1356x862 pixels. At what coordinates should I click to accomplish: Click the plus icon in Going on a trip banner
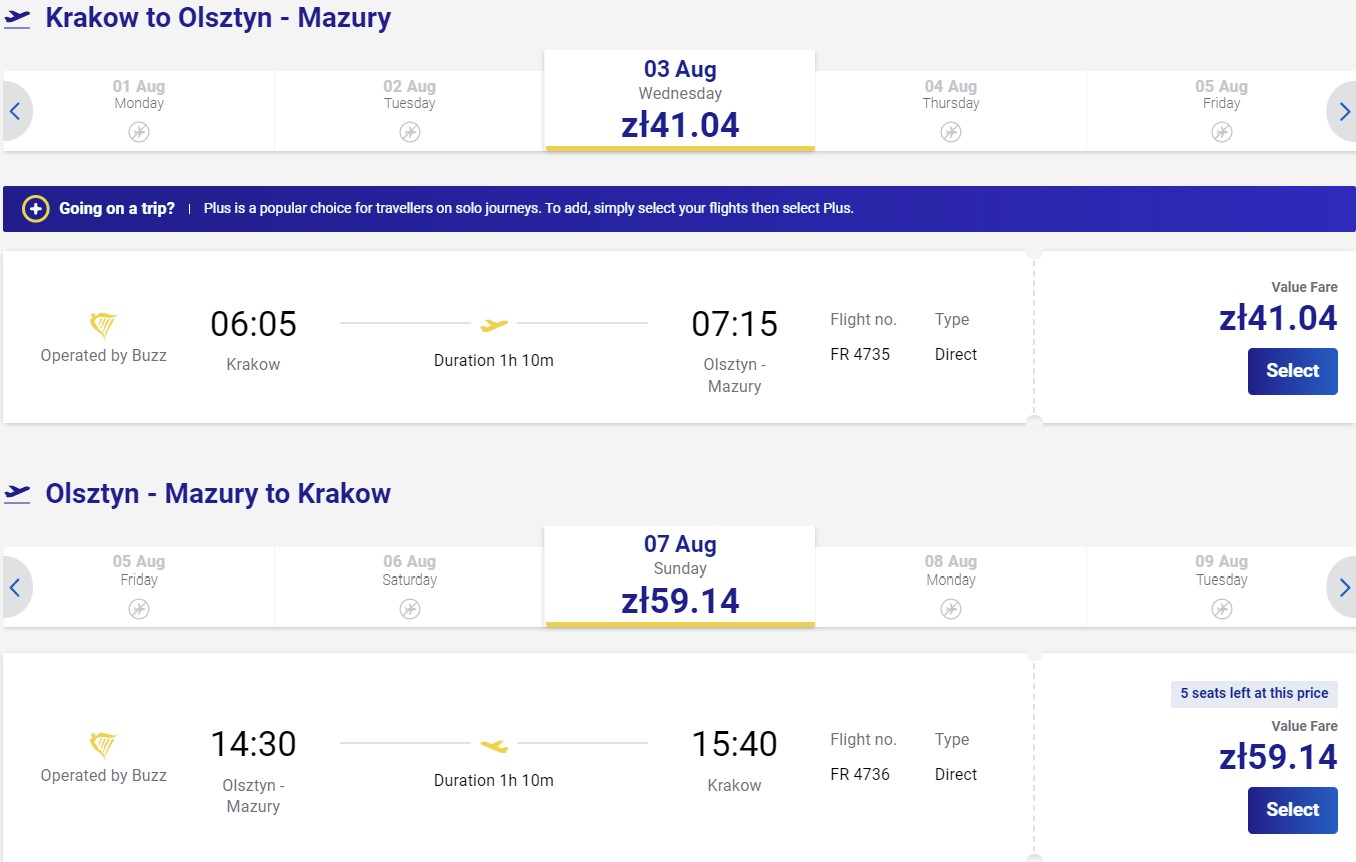[x=36, y=209]
